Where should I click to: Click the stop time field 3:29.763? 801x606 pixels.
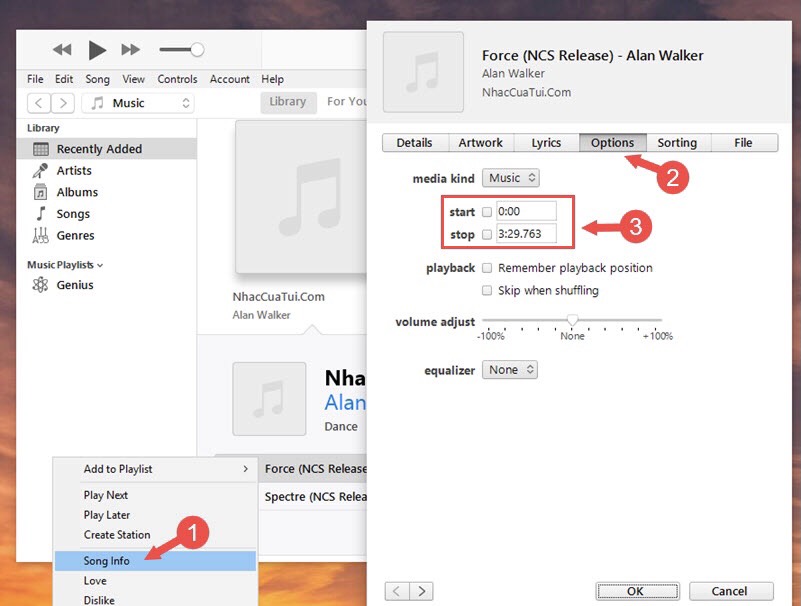tap(526, 234)
